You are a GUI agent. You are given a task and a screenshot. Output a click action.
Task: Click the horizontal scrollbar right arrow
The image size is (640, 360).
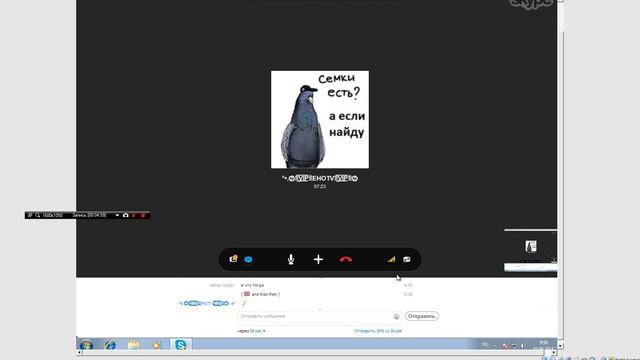coord(553,352)
